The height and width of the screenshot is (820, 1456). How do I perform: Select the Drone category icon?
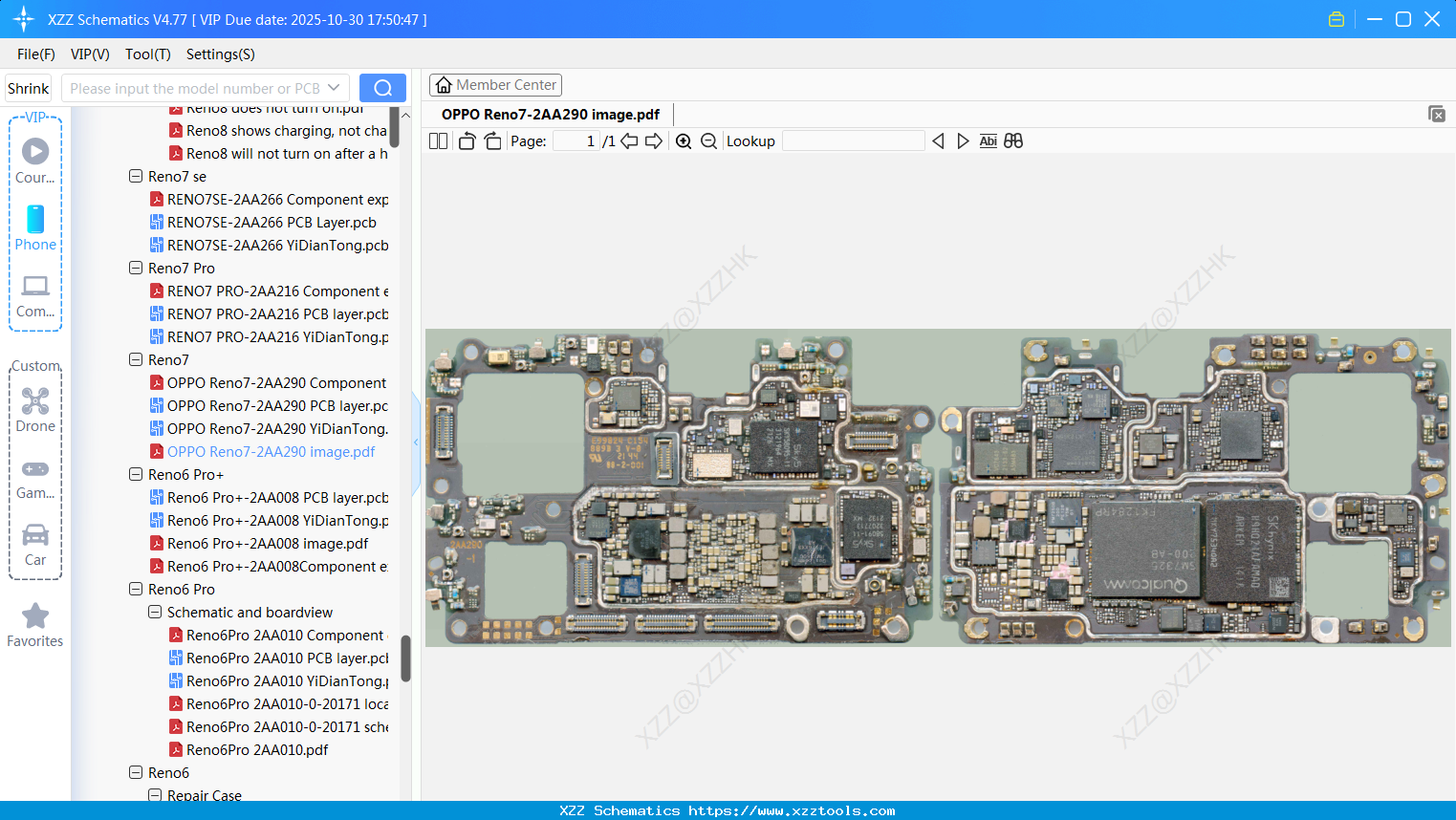pos(35,410)
